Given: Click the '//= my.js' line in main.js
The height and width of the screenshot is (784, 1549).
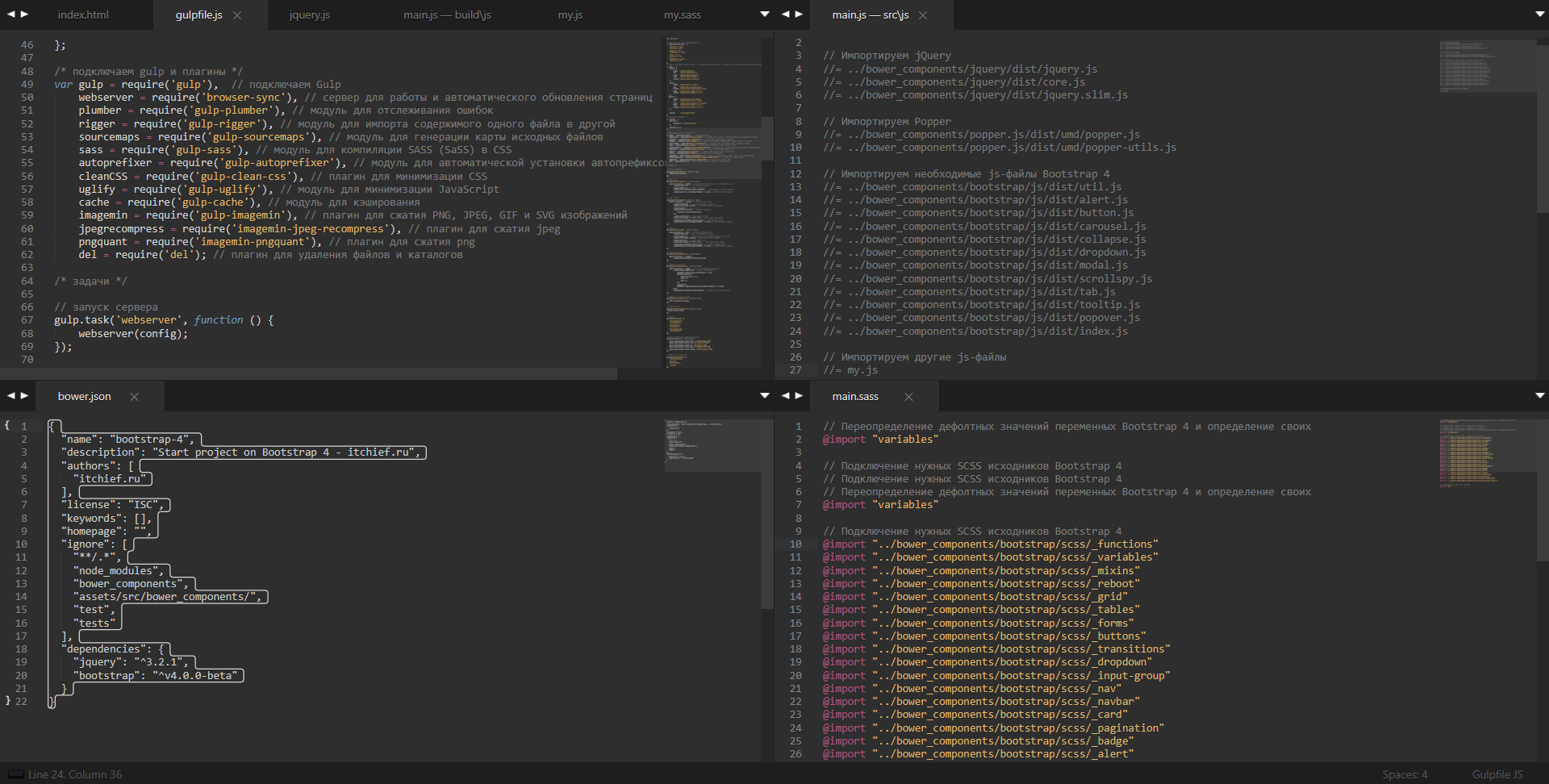Looking at the screenshot, I should [850, 370].
